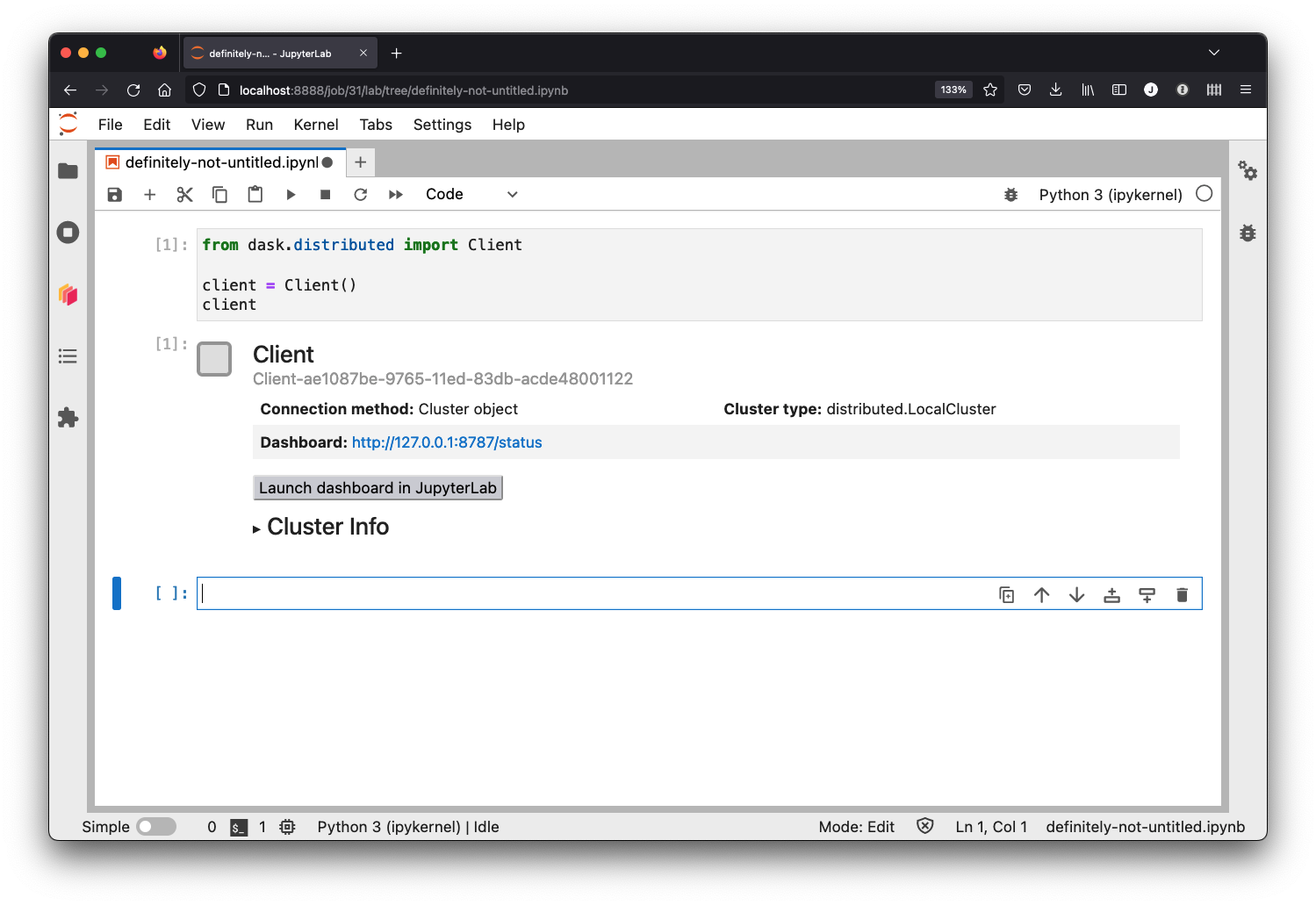Run the selected cell and advance
The image size is (1316, 905).
pyautogui.click(x=291, y=195)
